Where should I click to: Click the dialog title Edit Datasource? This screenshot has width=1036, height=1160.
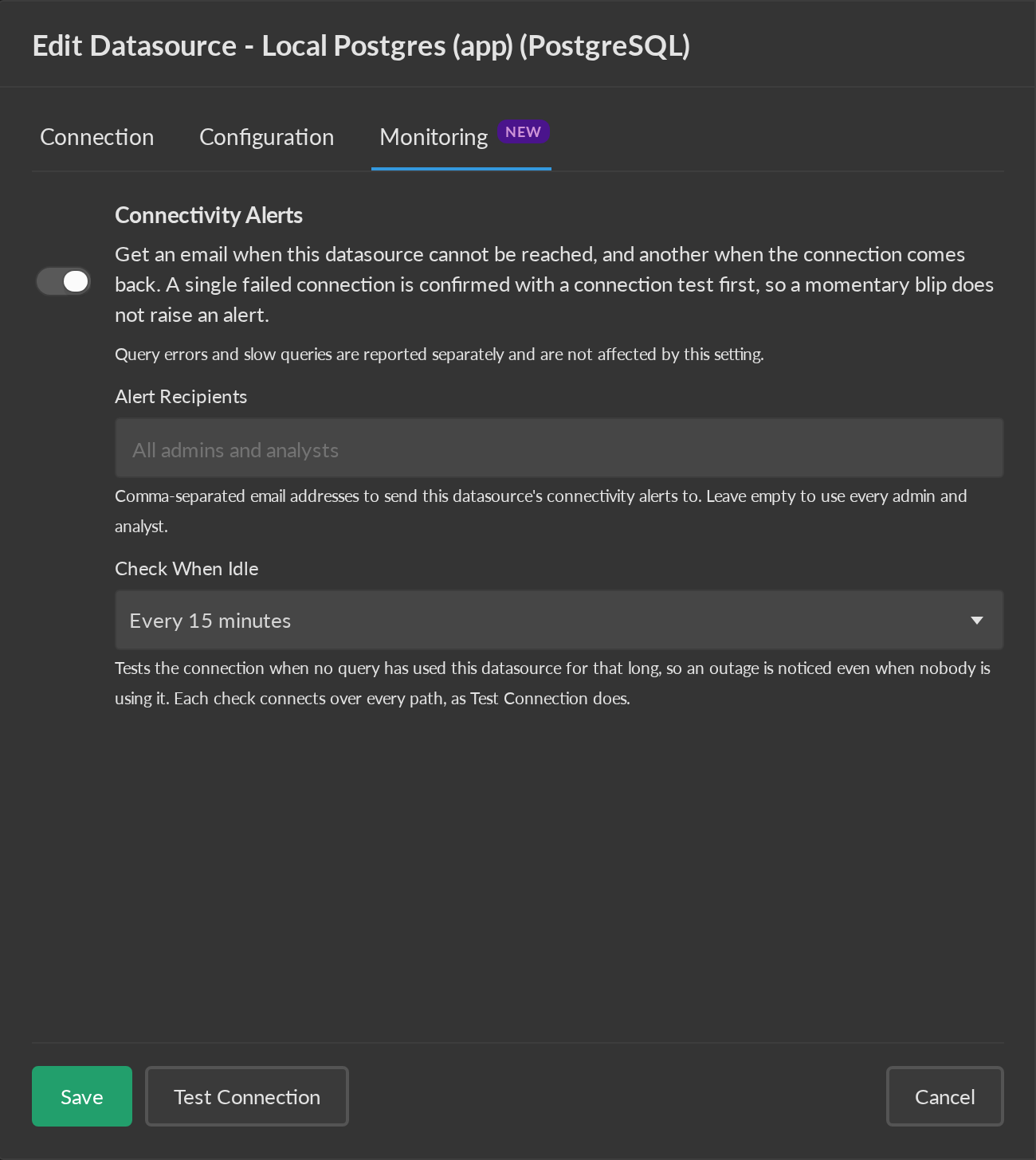(x=361, y=46)
